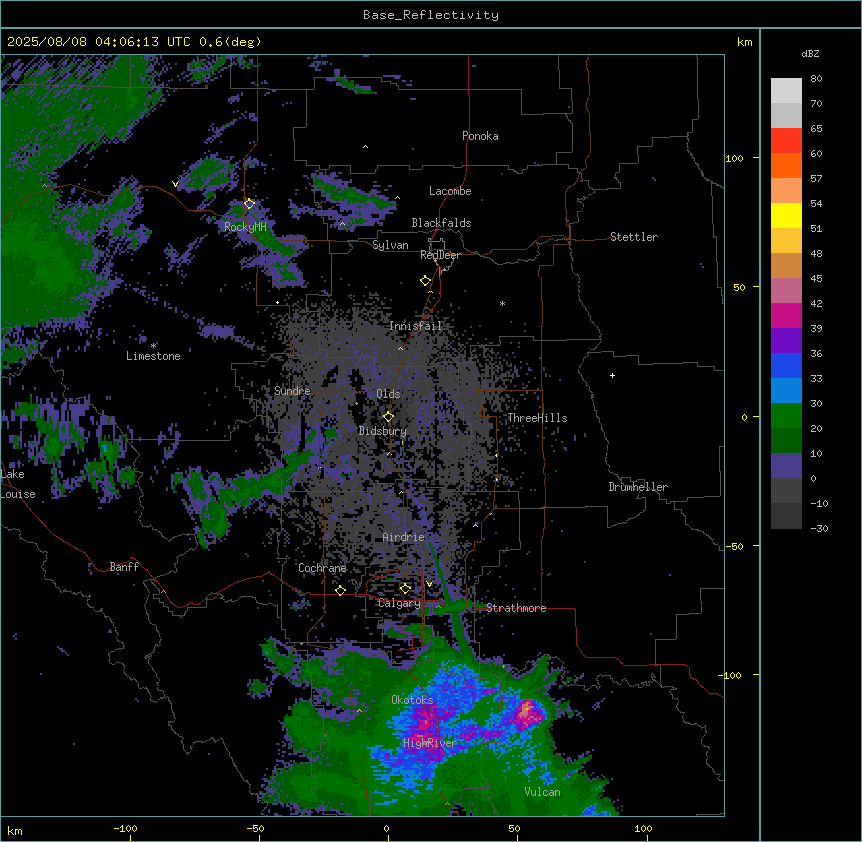Click the white asterisk east of Innisfail
The image size is (862, 842).
pyautogui.click(x=502, y=303)
